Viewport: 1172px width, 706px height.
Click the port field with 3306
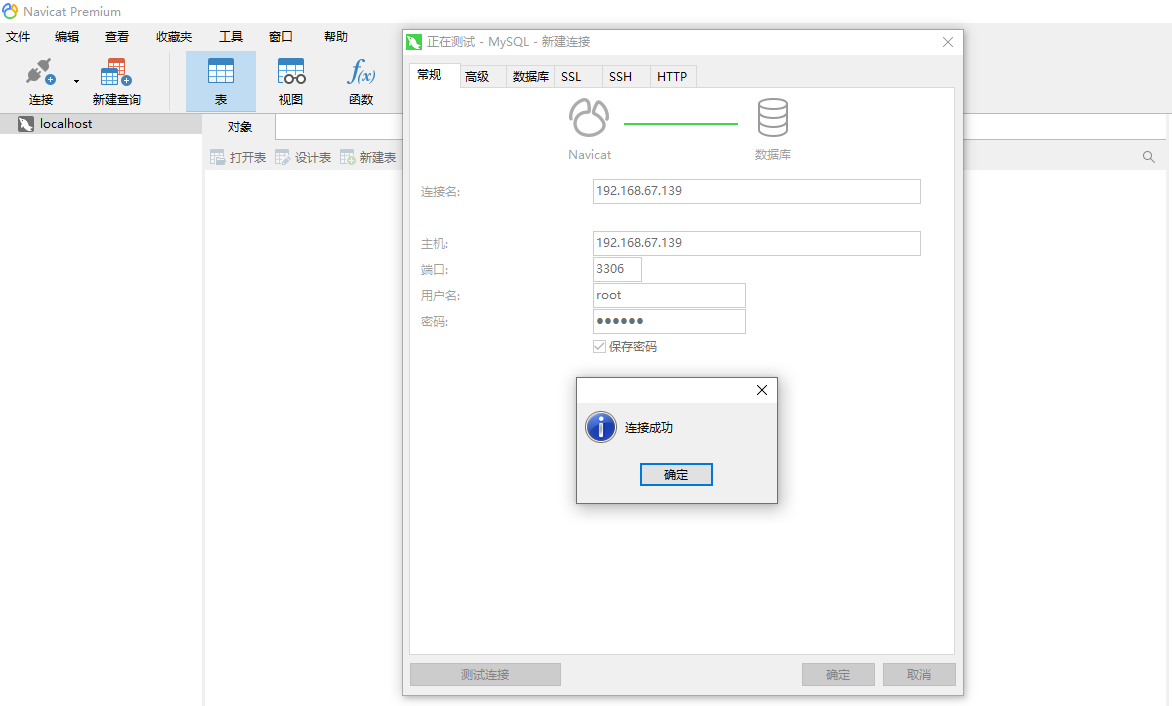click(x=617, y=269)
